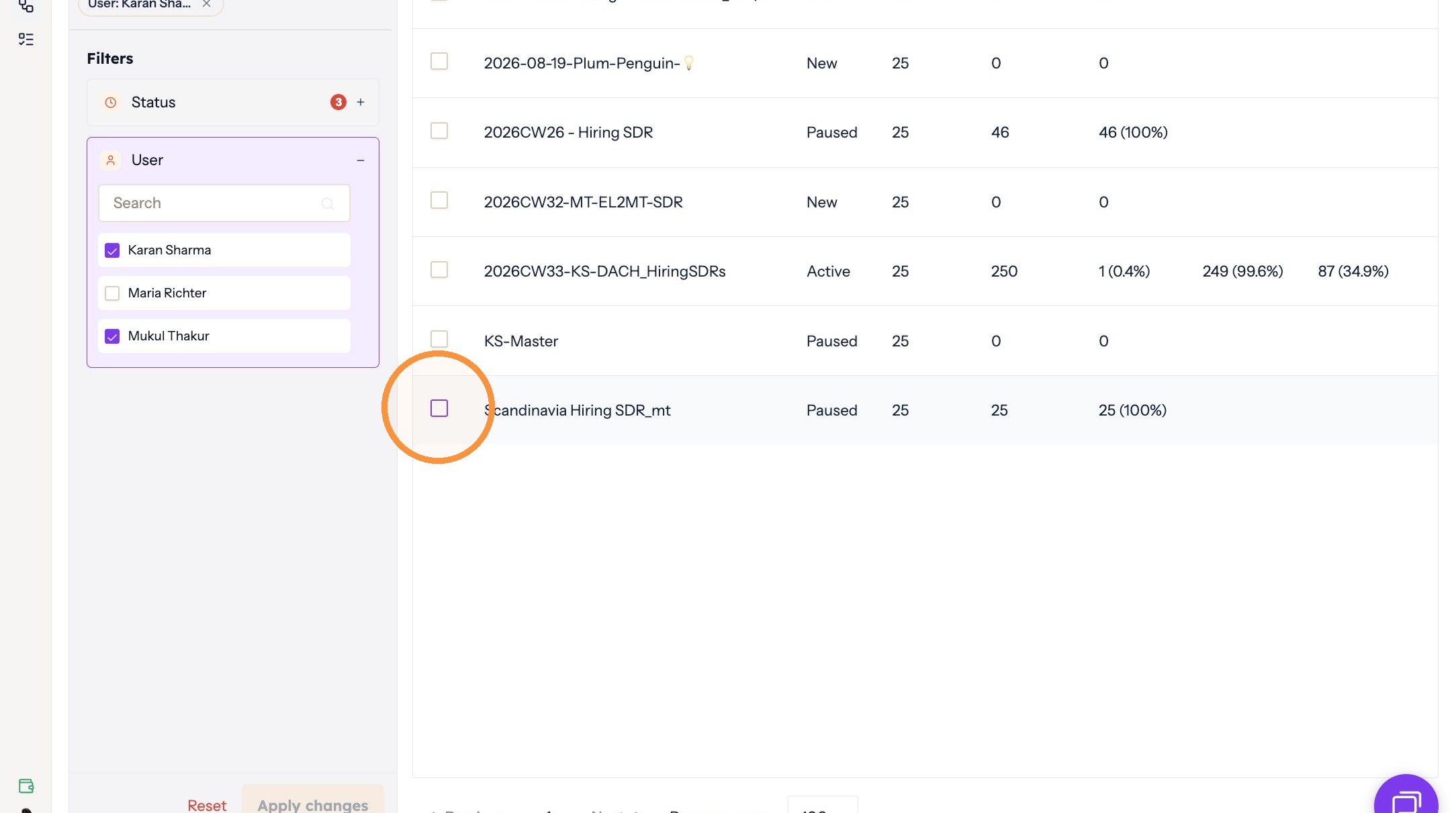Click the Status clock icon
The image size is (1456, 813).
tap(111, 103)
